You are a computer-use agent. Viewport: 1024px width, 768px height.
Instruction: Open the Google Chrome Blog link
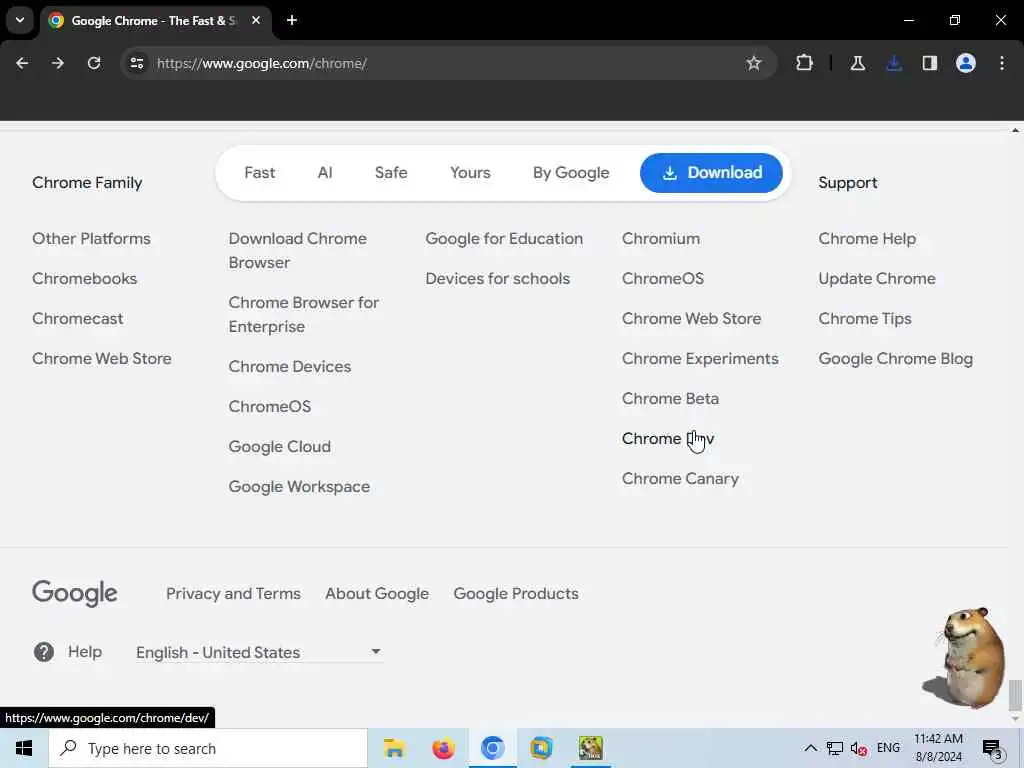895,359
